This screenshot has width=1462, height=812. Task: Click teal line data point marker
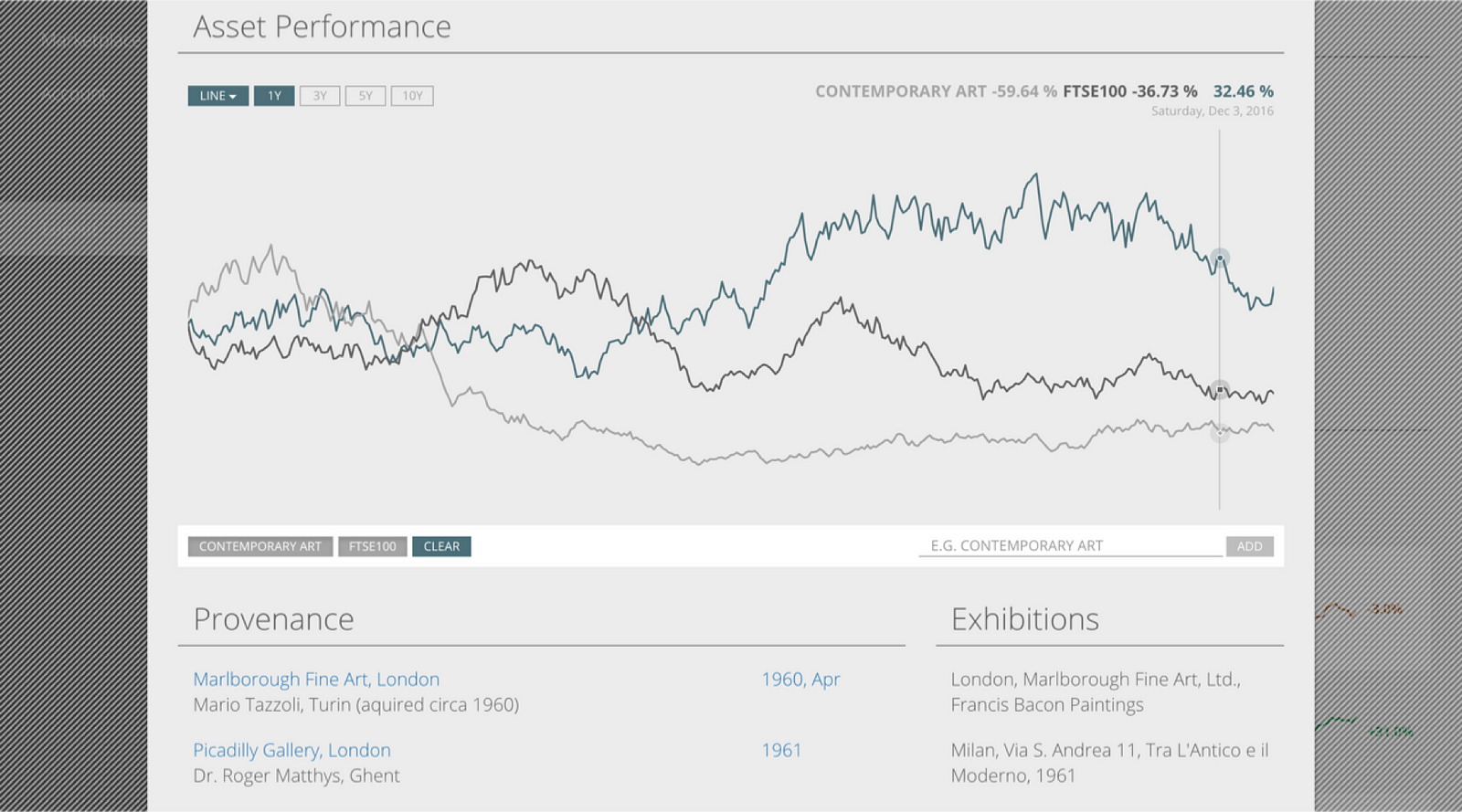pos(1220,258)
